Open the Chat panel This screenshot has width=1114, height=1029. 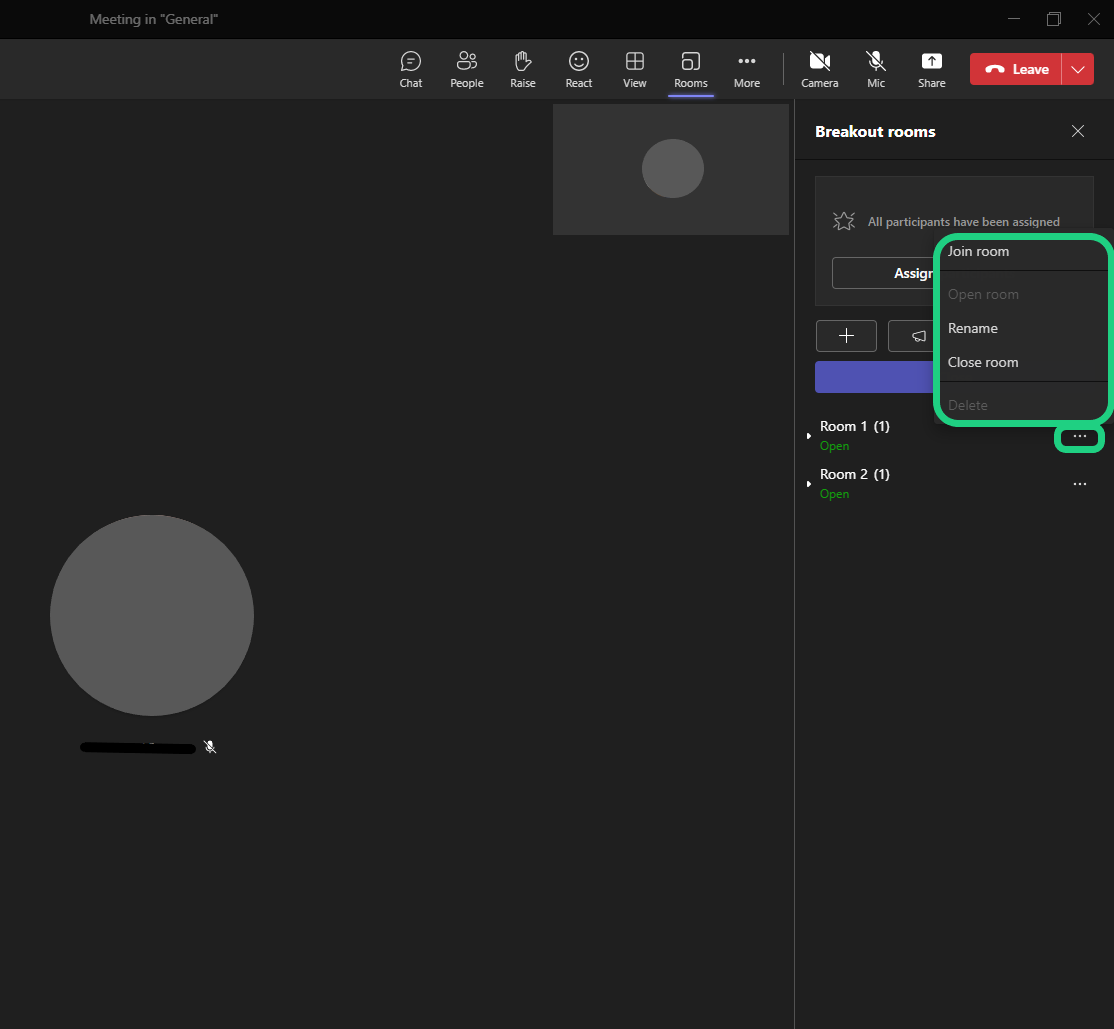410,69
